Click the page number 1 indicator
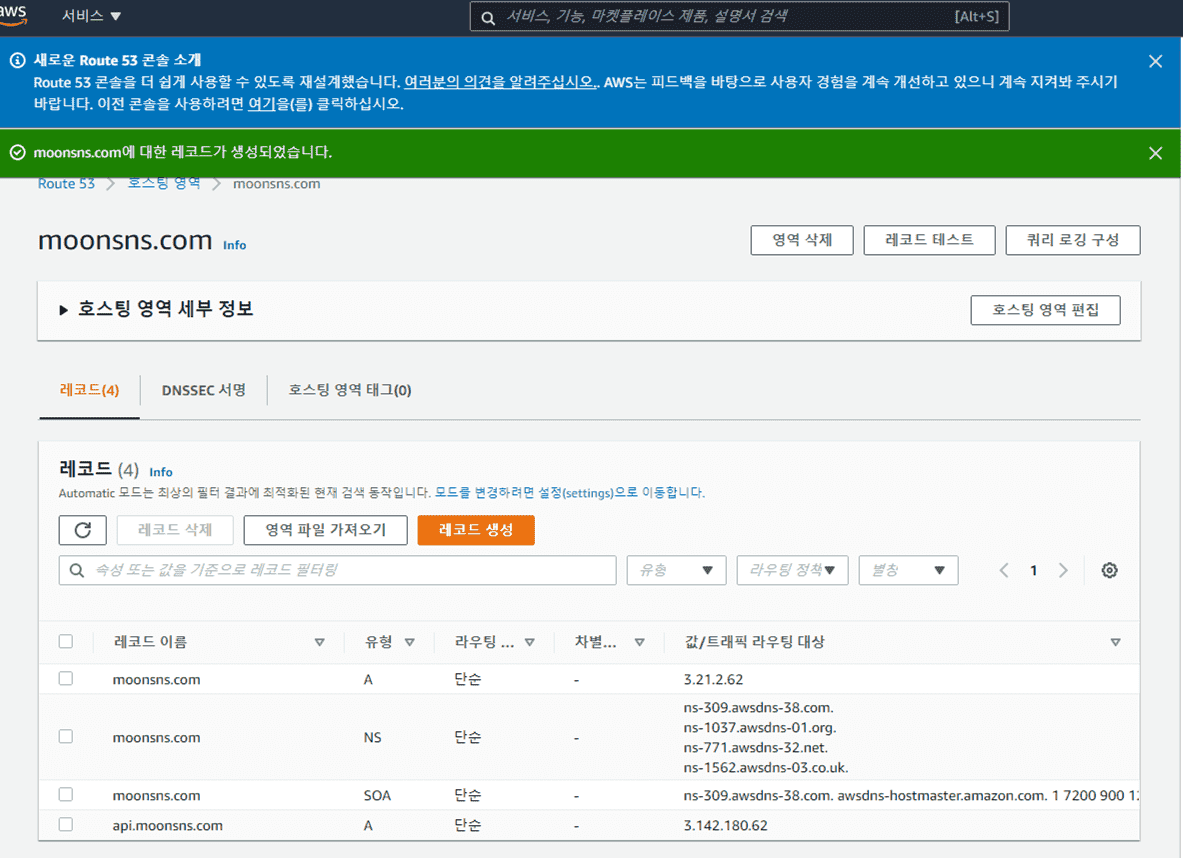The image size is (1183, 858). [x=1034, y=570]
